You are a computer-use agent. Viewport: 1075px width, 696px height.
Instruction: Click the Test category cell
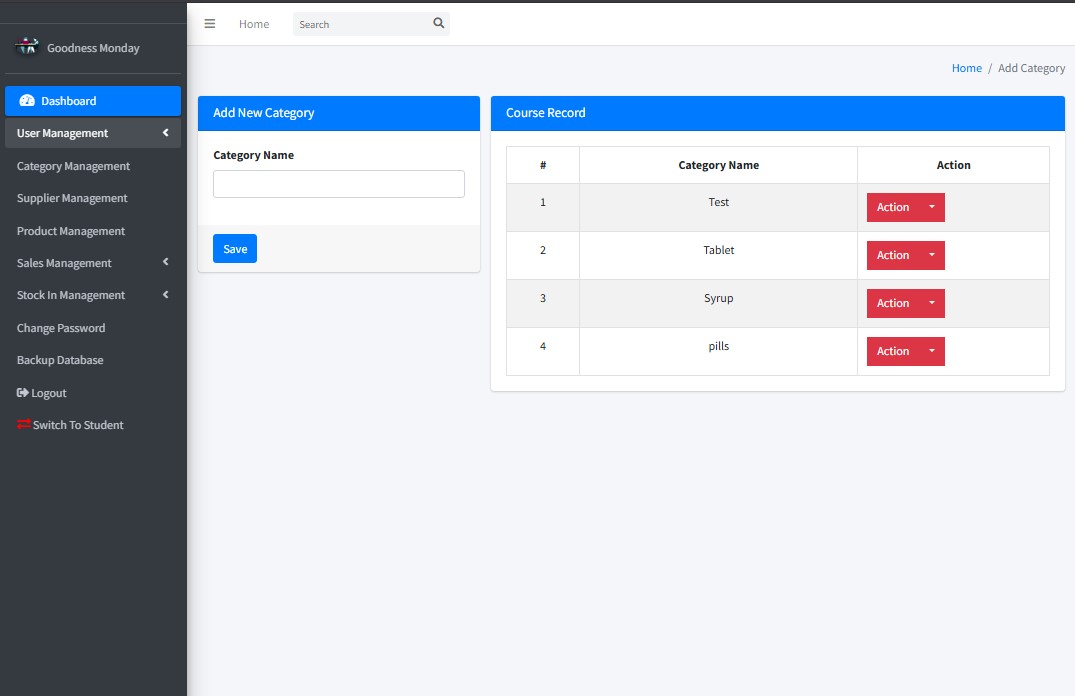coord(718,207)
